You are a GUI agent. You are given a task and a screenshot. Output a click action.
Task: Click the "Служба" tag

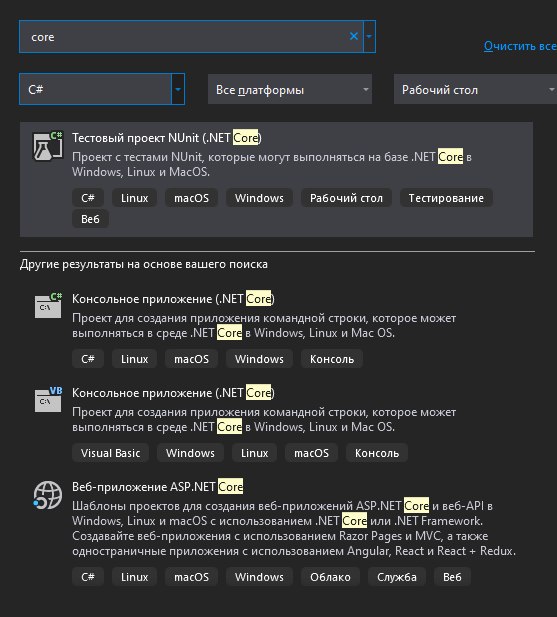(397, 577)
